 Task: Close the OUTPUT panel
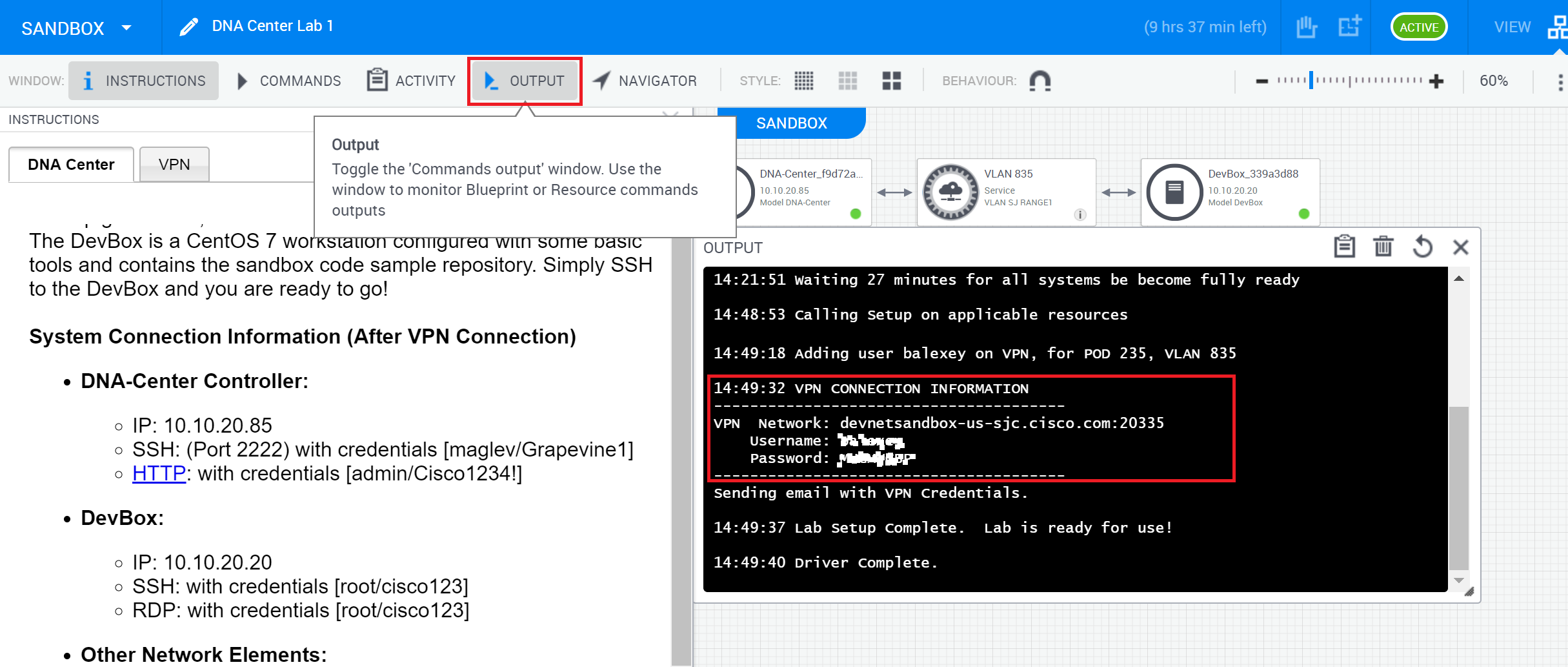pos(1461,247)
